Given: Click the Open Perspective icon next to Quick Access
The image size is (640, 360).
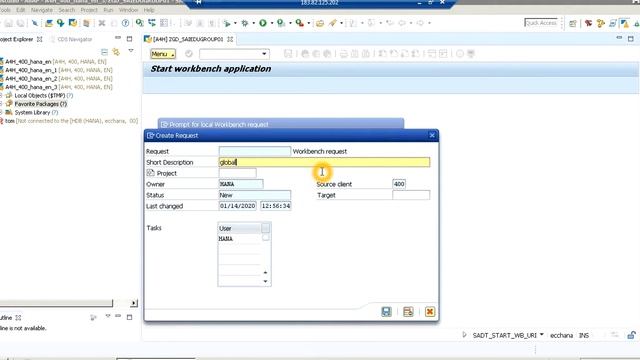Looking at the screenshot, I should tap(573, 23).
